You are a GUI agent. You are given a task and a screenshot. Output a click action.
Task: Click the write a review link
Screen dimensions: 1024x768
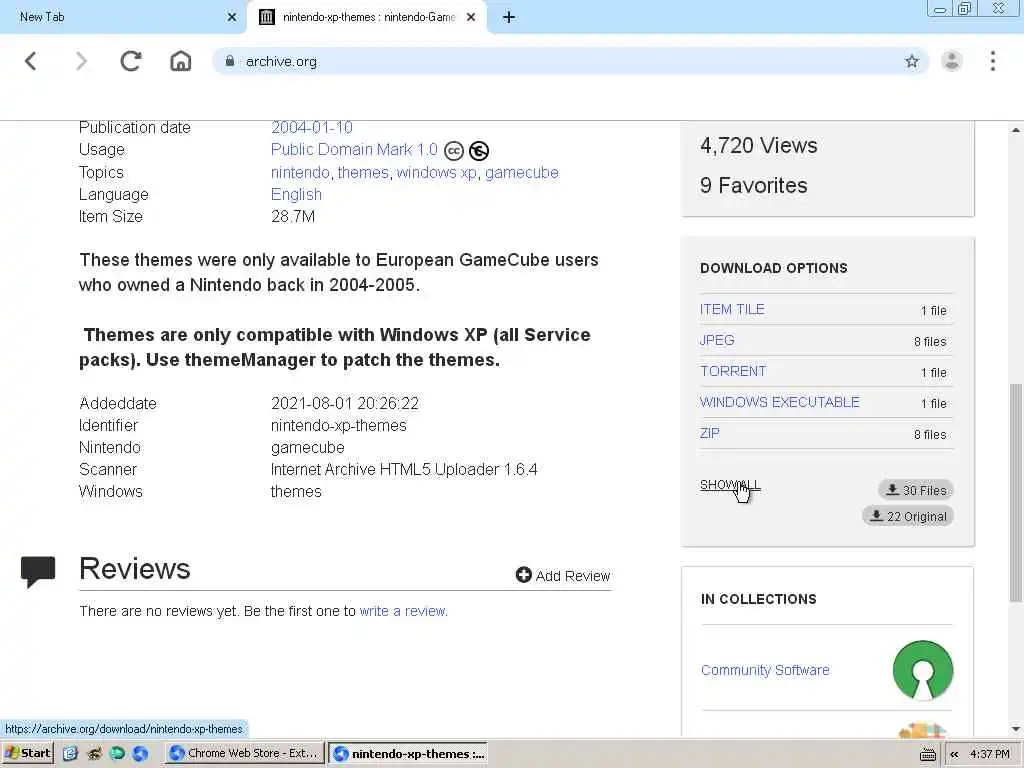(x=403, y=611)
